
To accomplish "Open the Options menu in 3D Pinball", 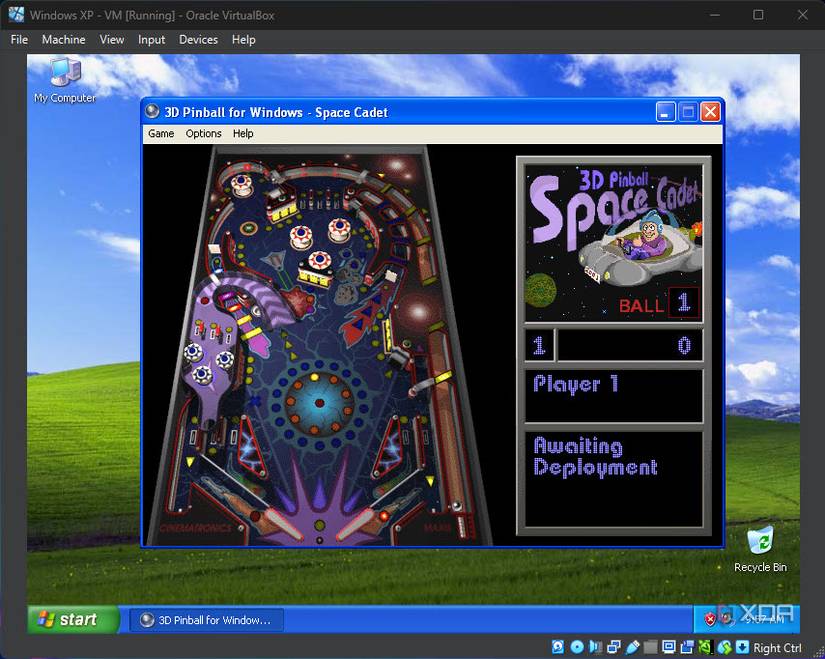I will pyautogui.click(x=203, y=133).
